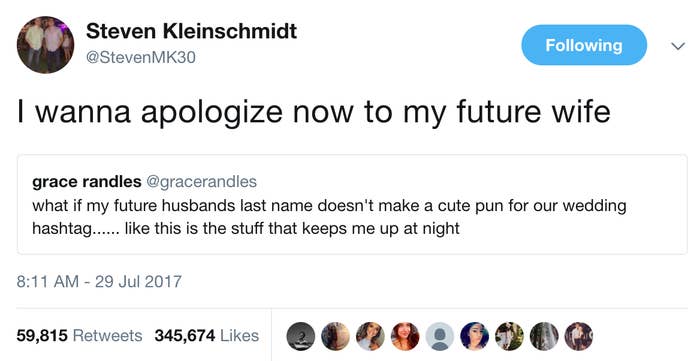Click the eighth liker avatar
Viewport: 700px width, 361px height.
(544, 336)
